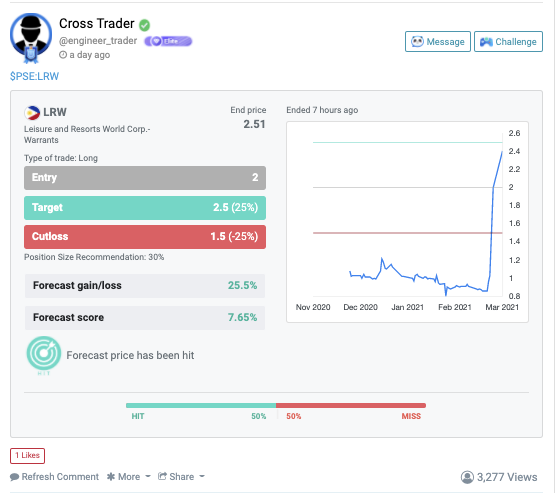Click the End price value 2.51
This screenshot has height=493, width=555.
click(254, 124)
